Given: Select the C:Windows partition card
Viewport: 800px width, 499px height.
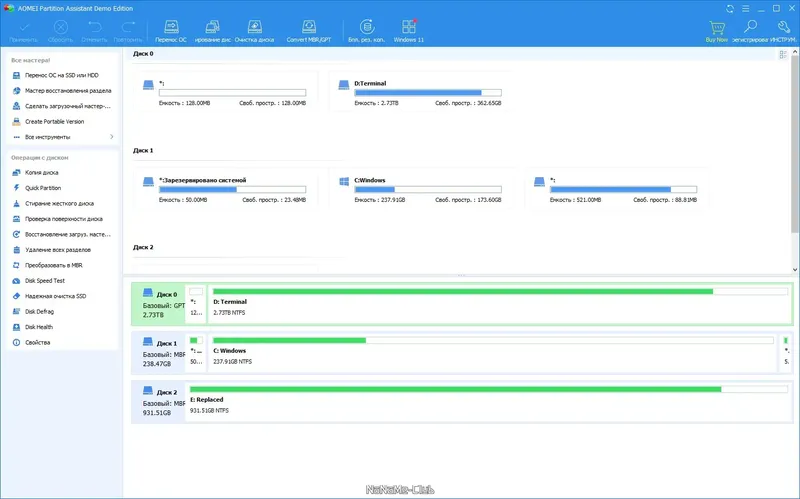Looking at the screenshot, I should click(x=421, y=189).
